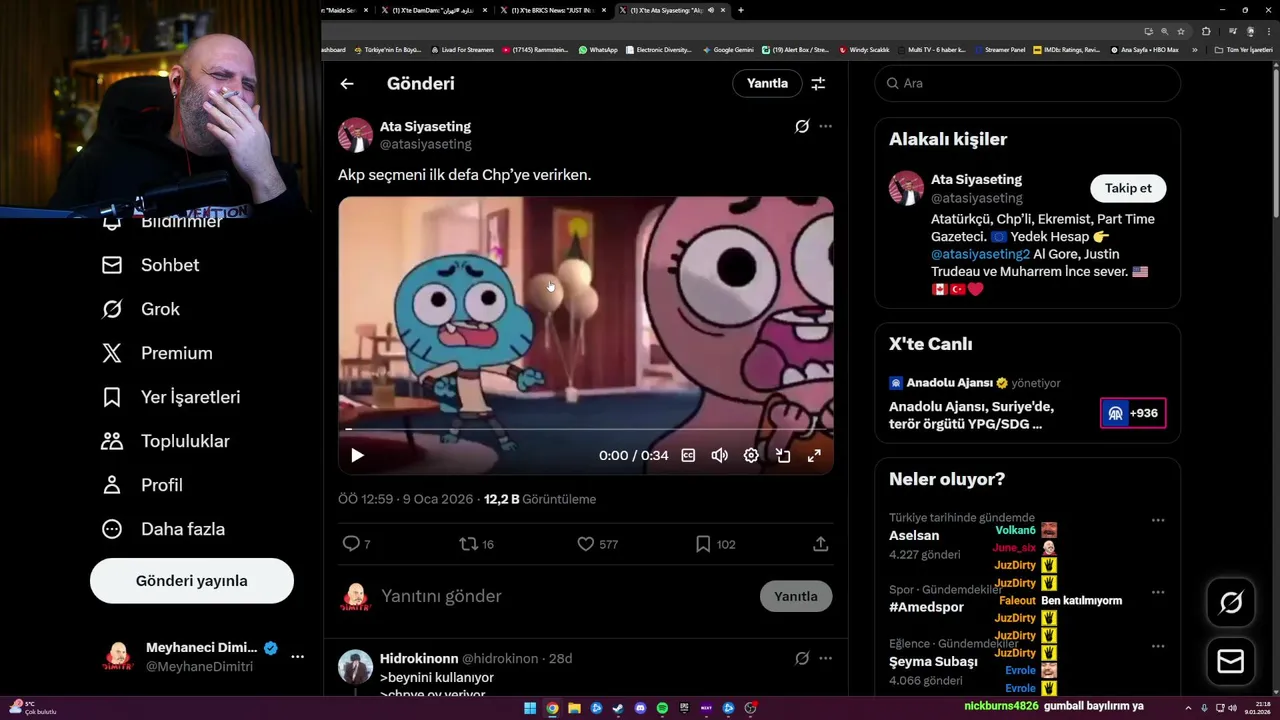Open more options for #Amedspor trend
The image size is (1280, 720).
1158,592
